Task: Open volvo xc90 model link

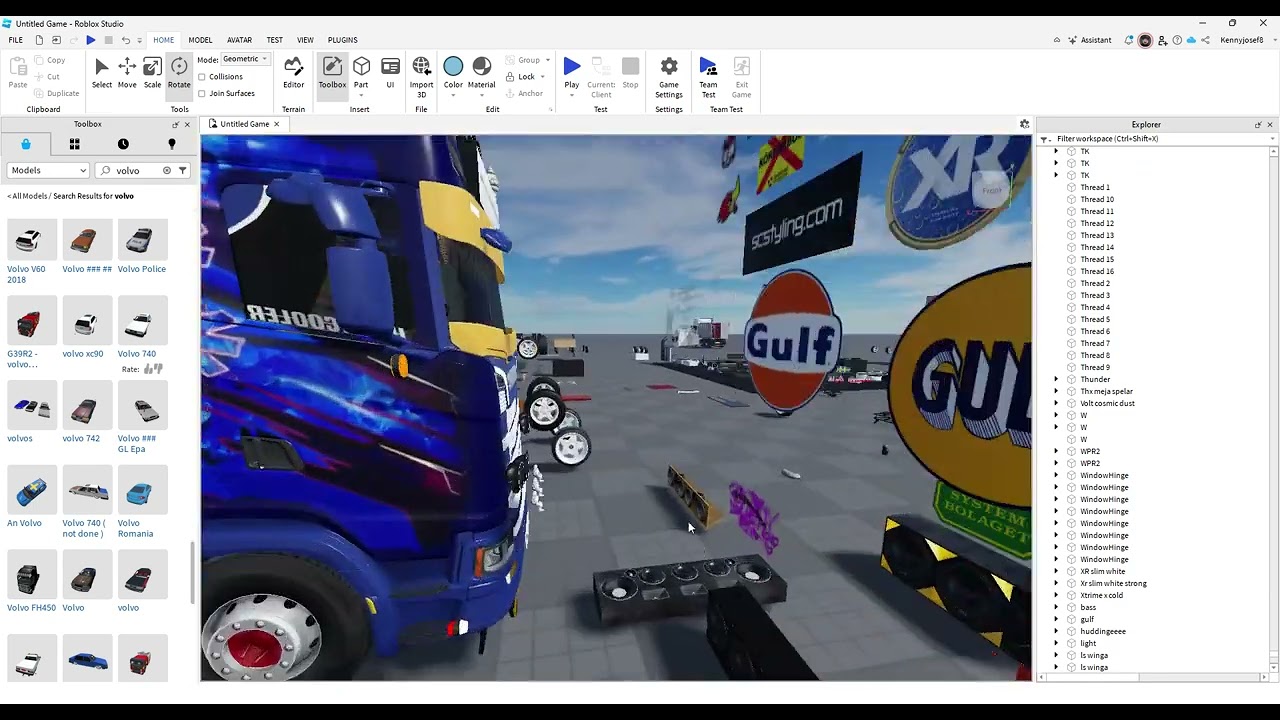Action: 83,354
